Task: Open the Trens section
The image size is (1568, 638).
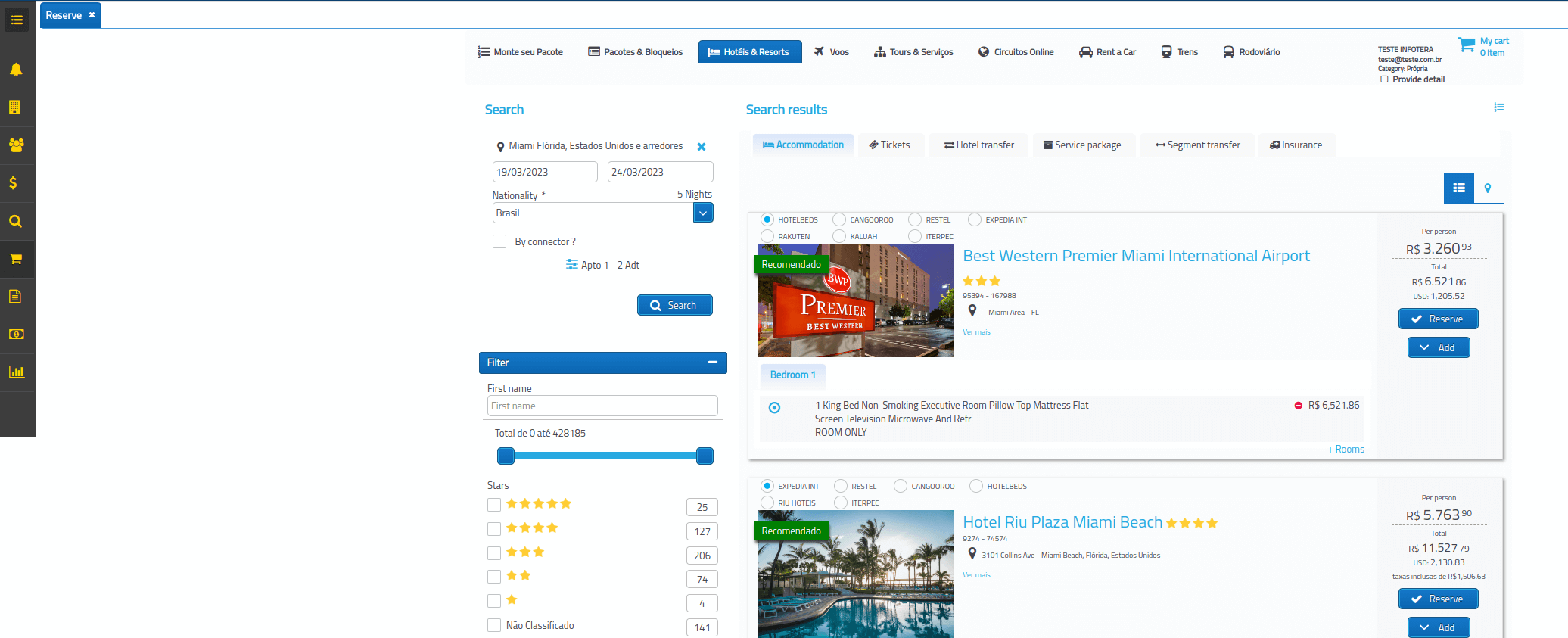Action: click(x=1180, y=52)
